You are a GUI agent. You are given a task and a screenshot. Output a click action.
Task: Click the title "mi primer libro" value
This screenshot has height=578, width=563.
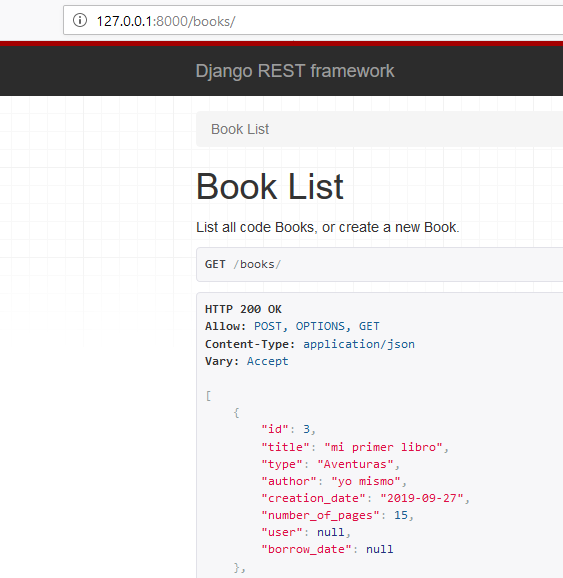coord(383,447)
